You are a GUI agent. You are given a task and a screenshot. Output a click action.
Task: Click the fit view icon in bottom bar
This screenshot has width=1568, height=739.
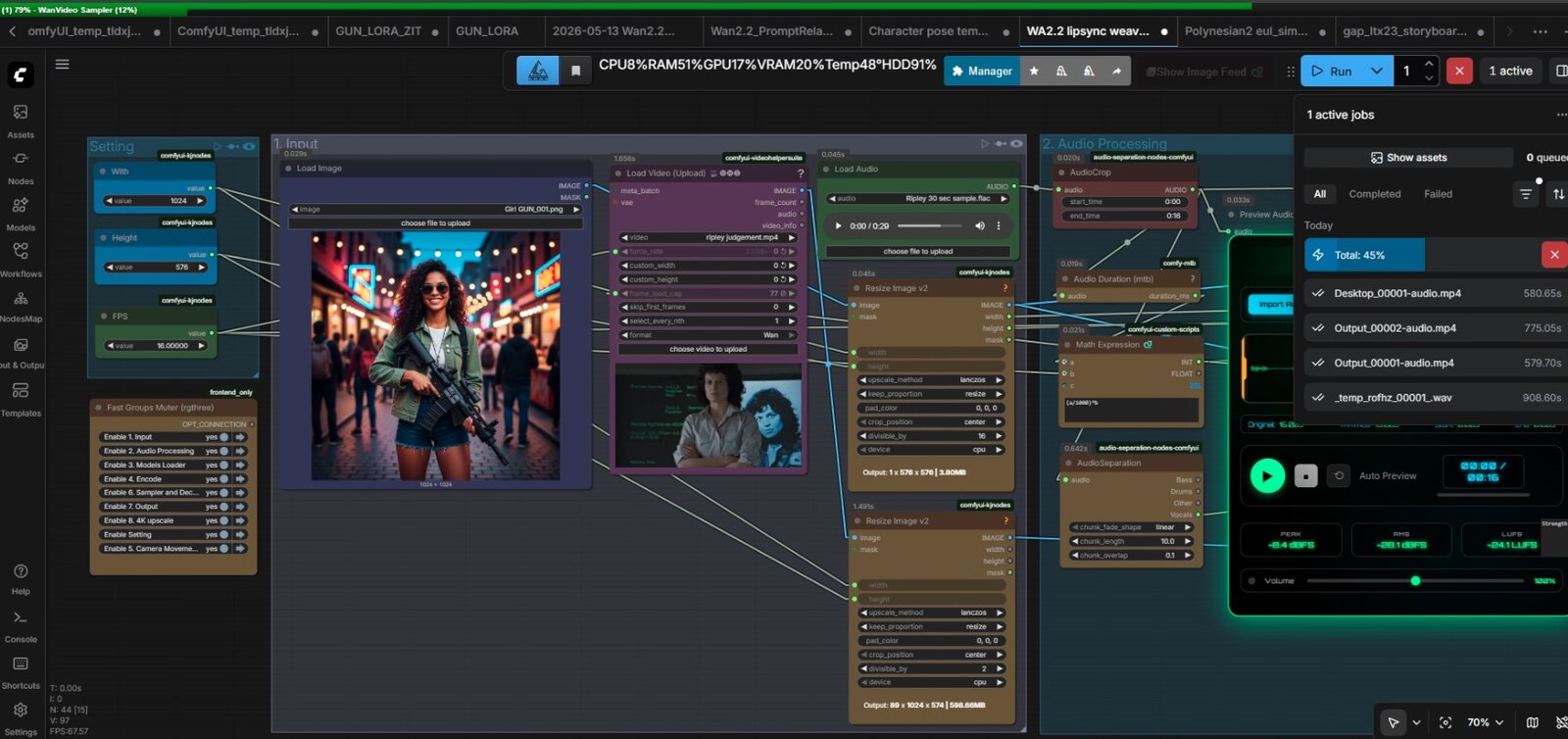[x=1445, y=722]
